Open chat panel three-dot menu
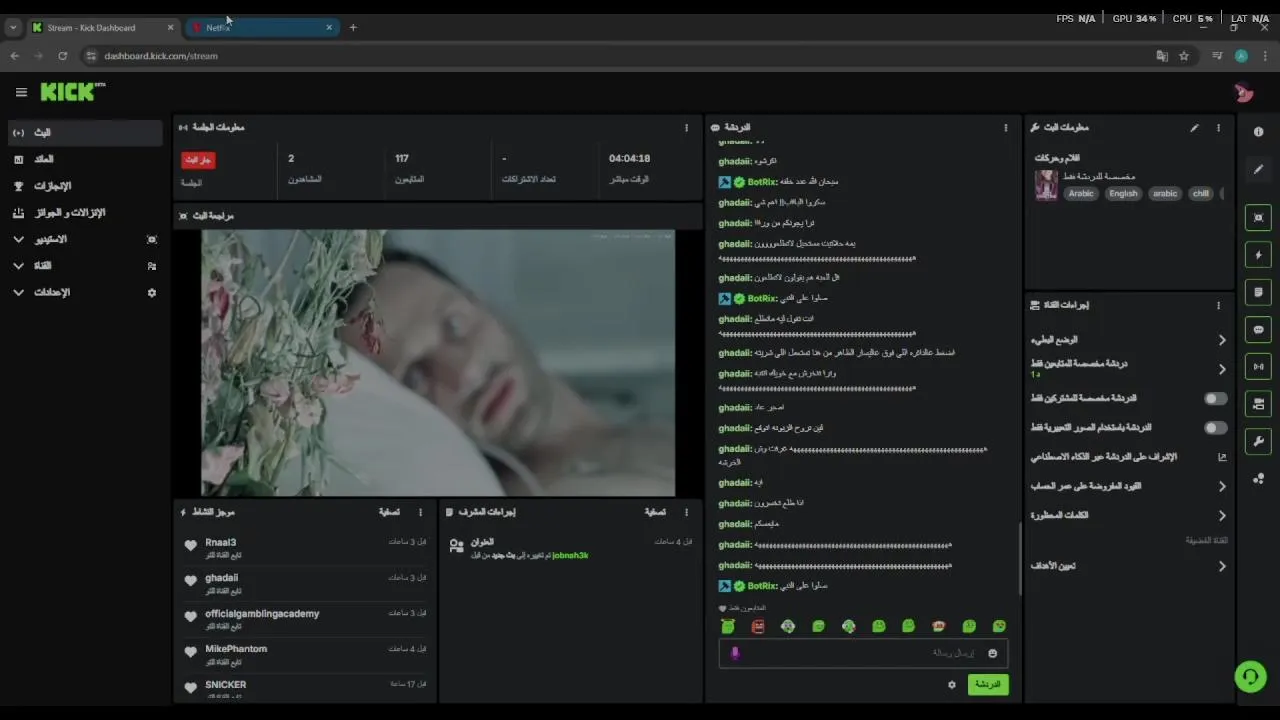 pyautogui.click(x=1006, y=128)
